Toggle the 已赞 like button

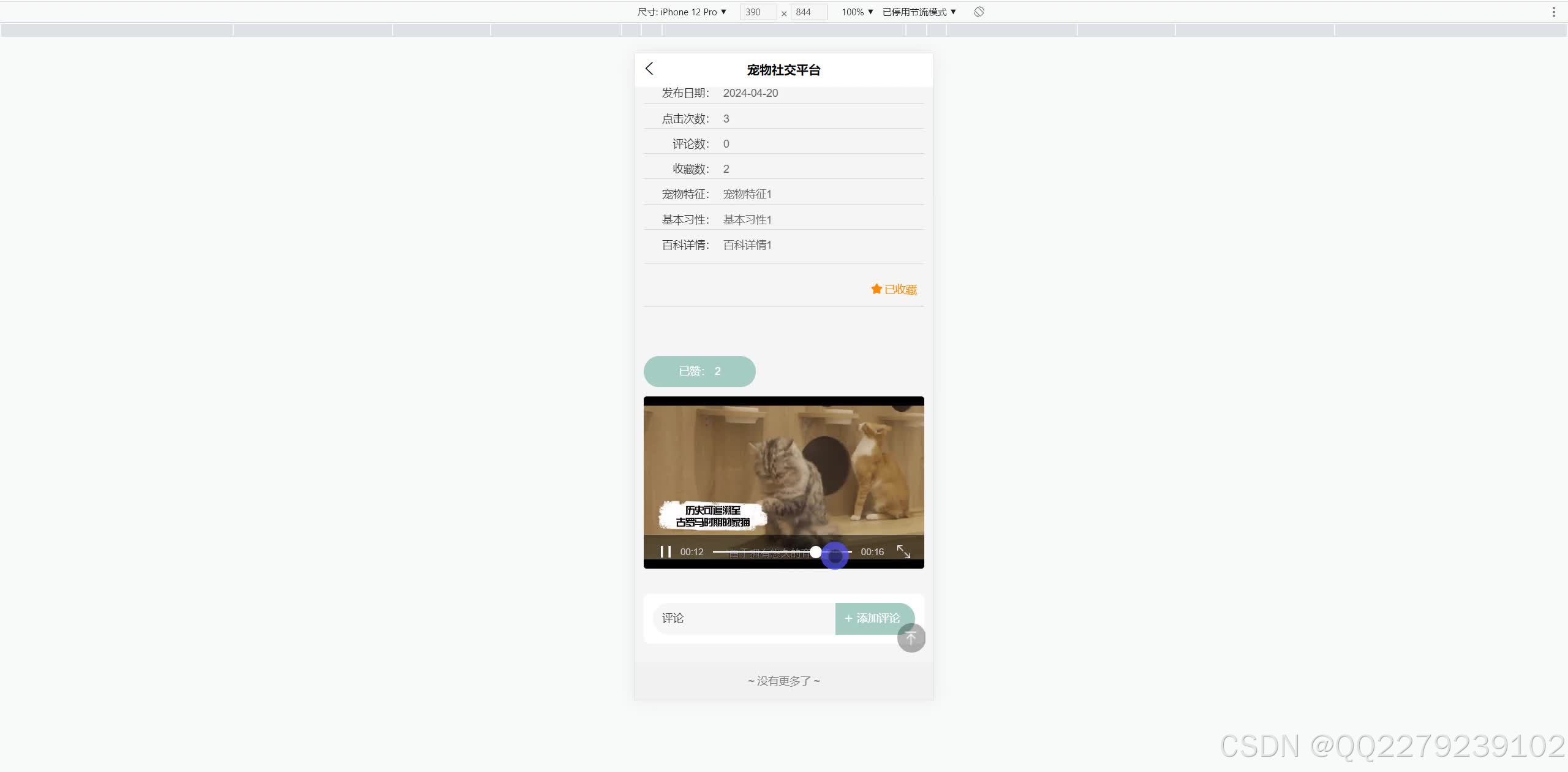pos(699,371)
